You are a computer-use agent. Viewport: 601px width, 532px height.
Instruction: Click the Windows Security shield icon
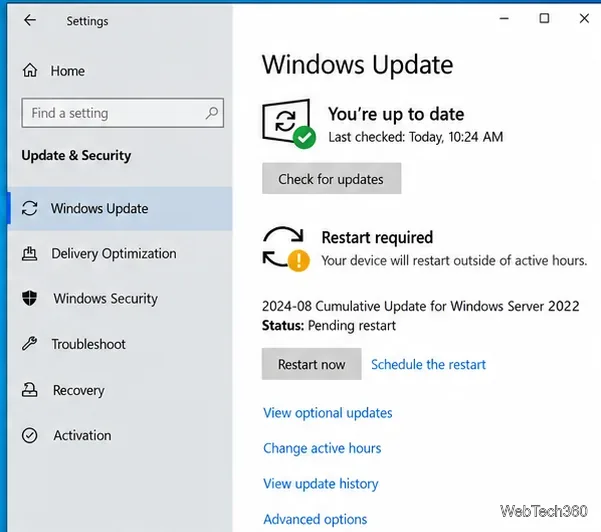pyautogui.click(x=30, y=298)
